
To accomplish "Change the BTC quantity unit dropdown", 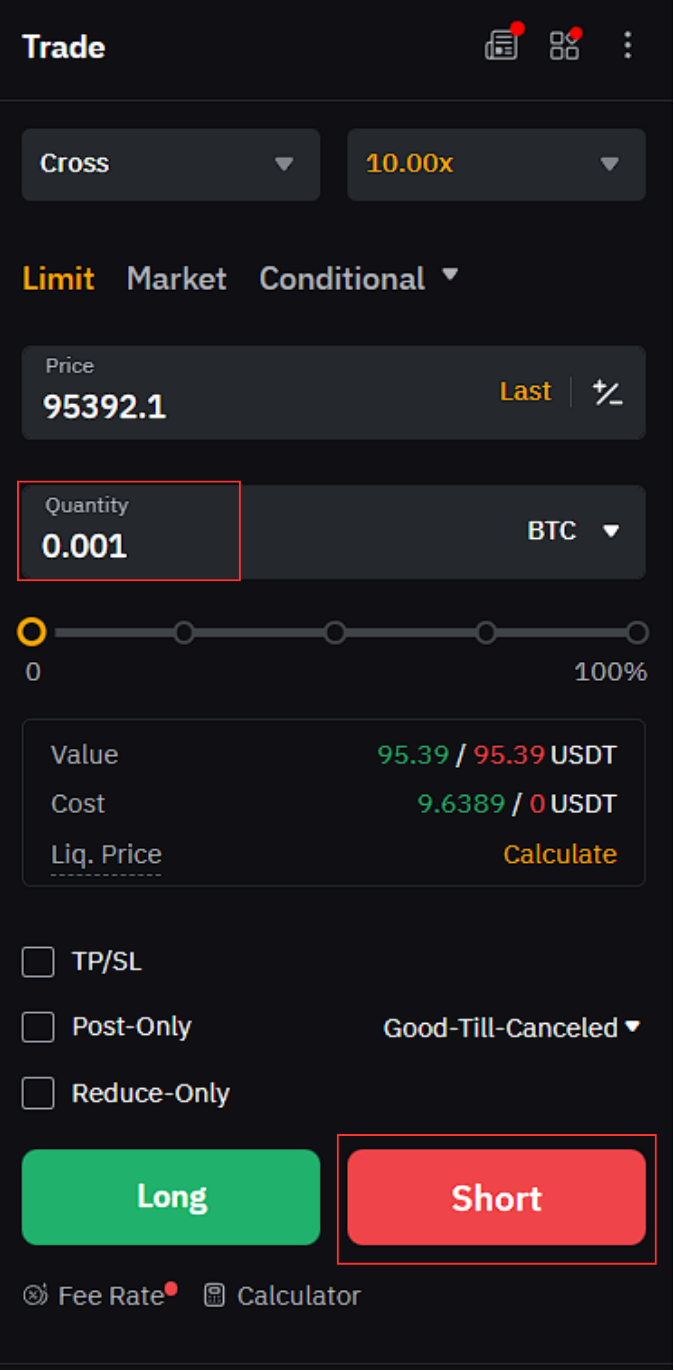I will click(x=574, y=531).
